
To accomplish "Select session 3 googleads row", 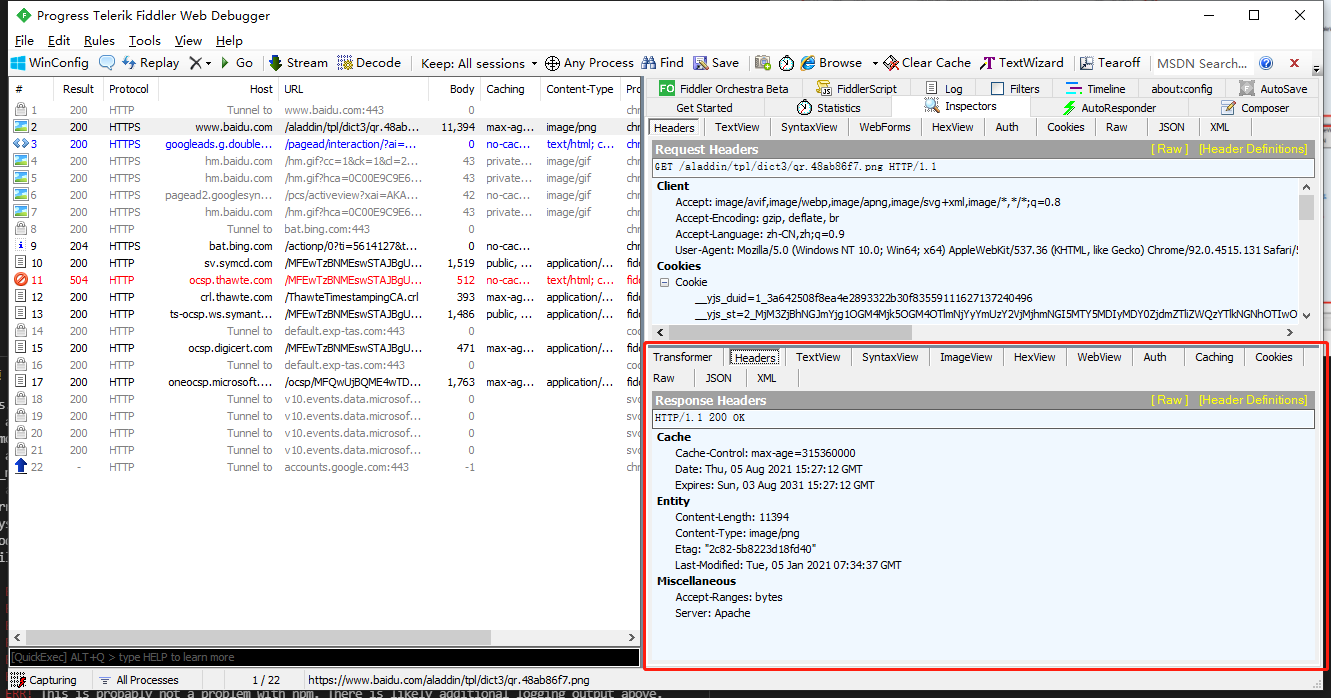I will click(325, 144).
